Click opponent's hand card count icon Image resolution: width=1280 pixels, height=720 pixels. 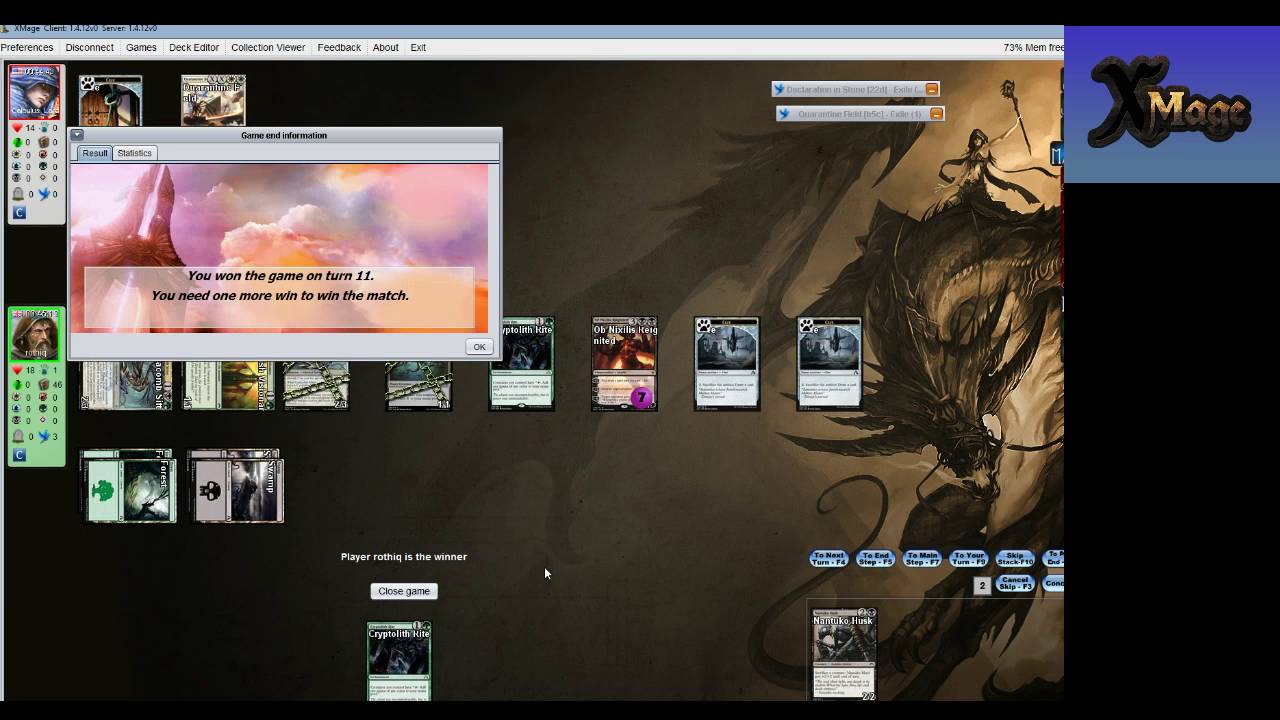pos(44,128)
